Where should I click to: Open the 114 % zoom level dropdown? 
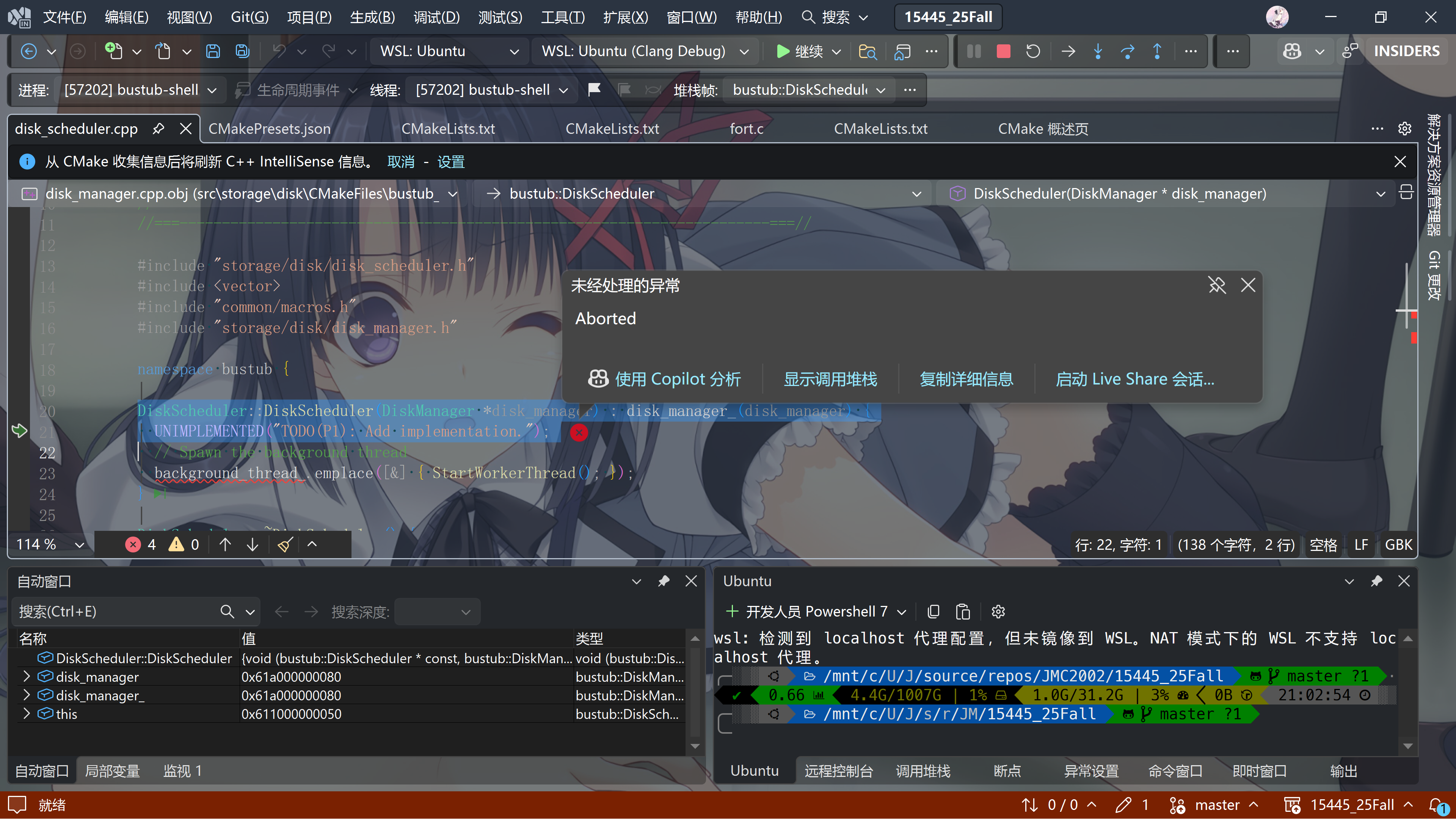(x=79, y=545)
